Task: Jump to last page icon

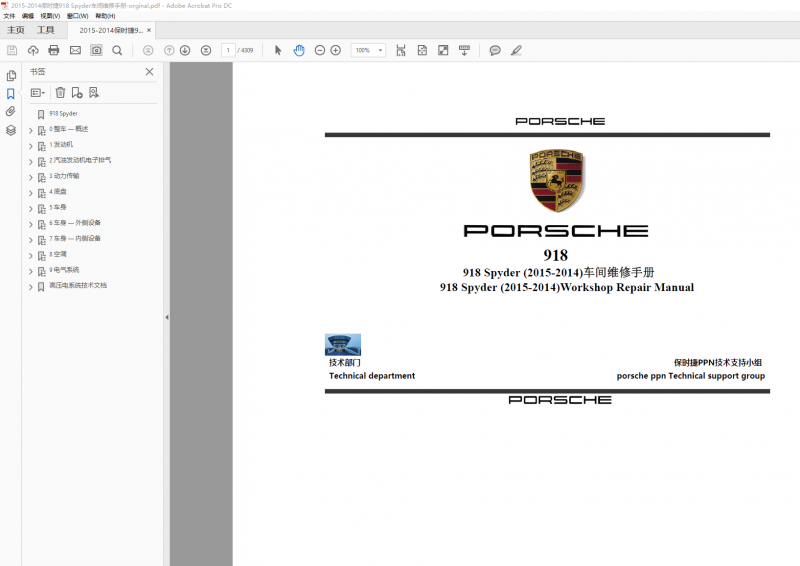Action: (206, 50)
